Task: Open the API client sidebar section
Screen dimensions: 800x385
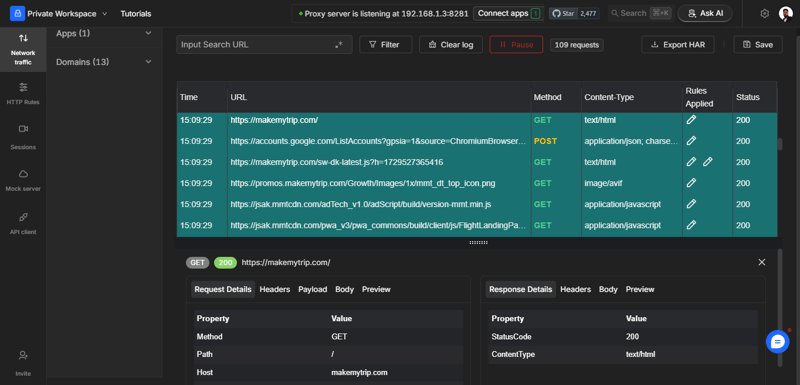Action: [x=23, y=224]
